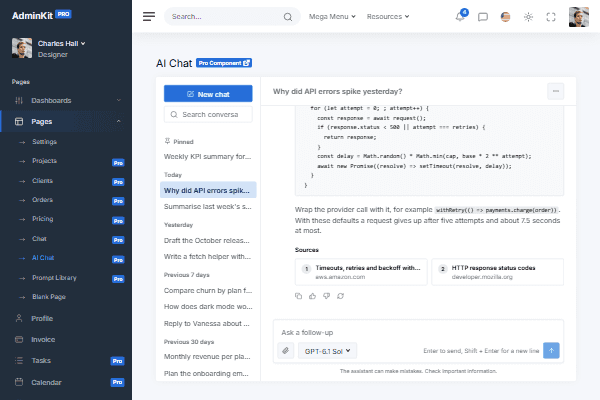
Task: Open the language flag selector
Action: pyautogui.click(x=505, y=17)
